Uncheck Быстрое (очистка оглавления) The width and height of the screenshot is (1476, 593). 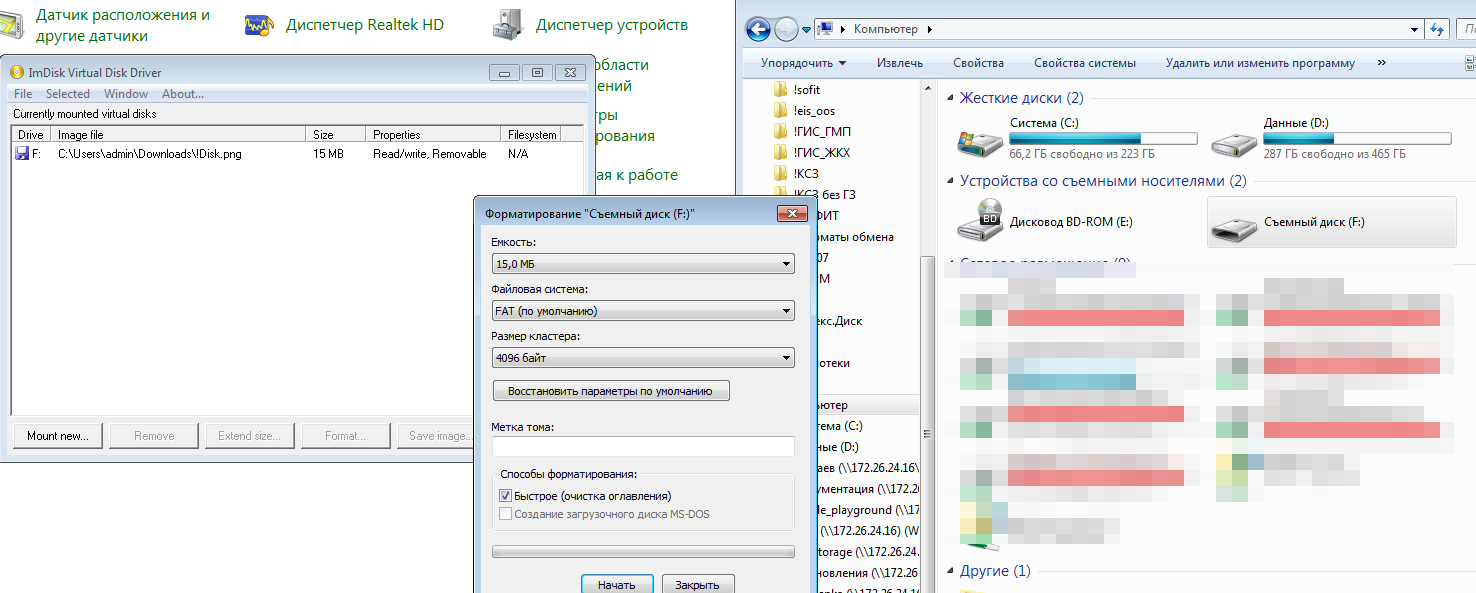(505, 495)
